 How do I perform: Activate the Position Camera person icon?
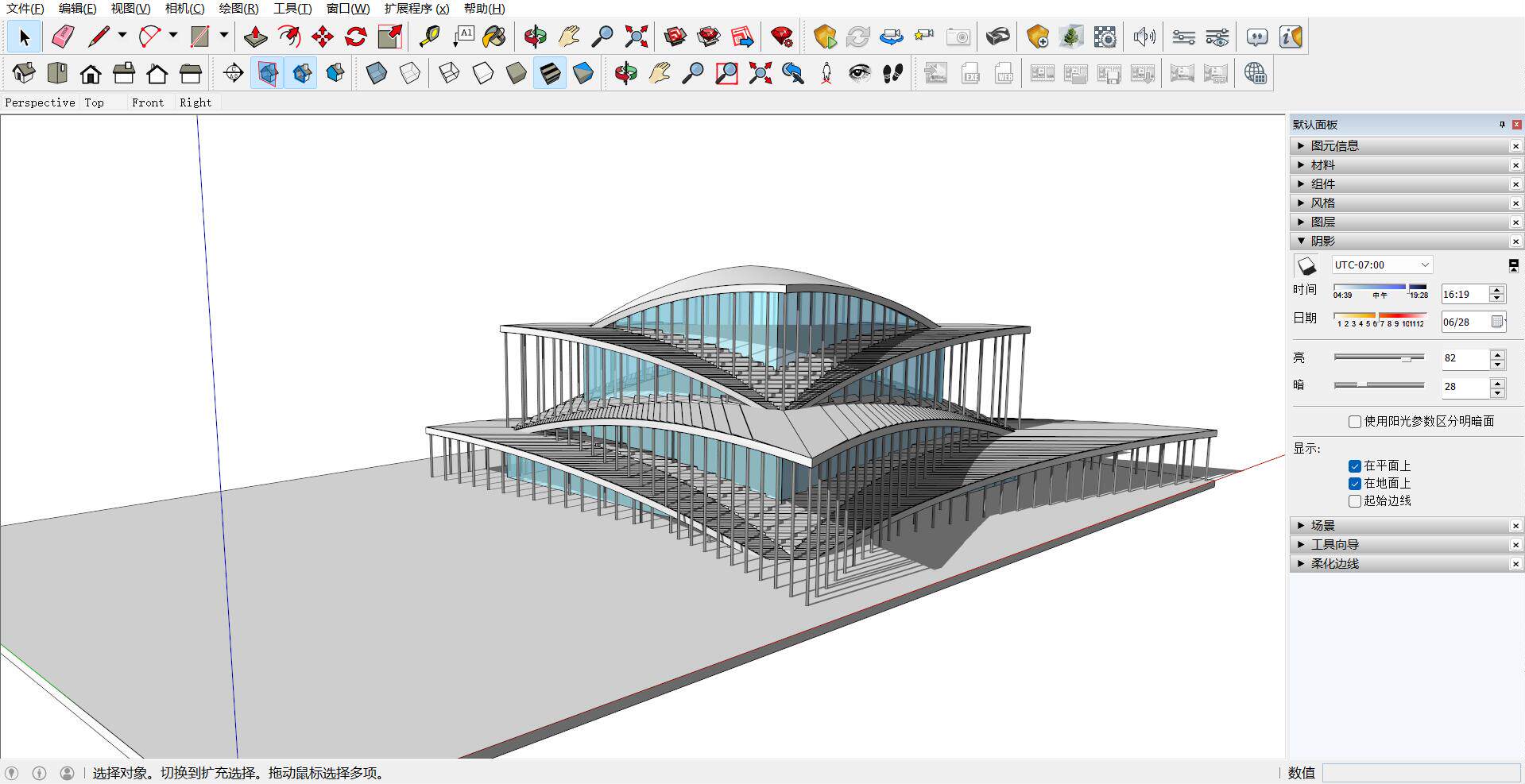pyautogui.click(x=826, y=73)
